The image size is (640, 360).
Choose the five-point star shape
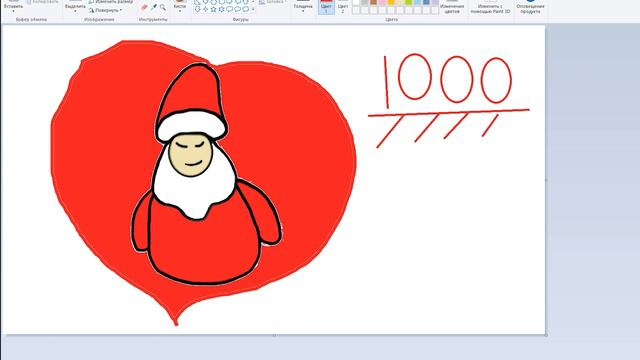click(213, 9)
